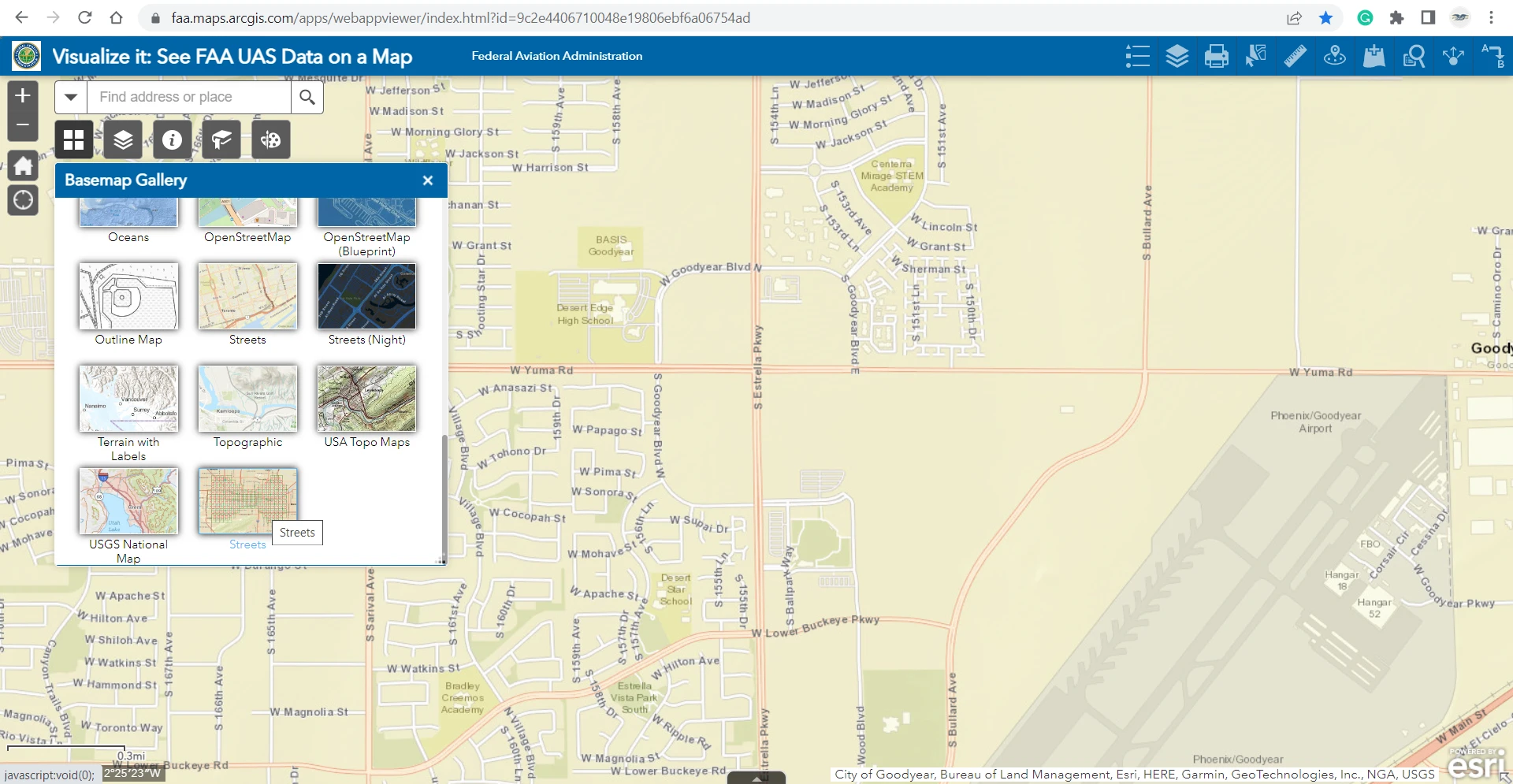Open the Print widget
Image resolution: width=1513 pixels, height=784 pixels.
[x=1216, y=56]
